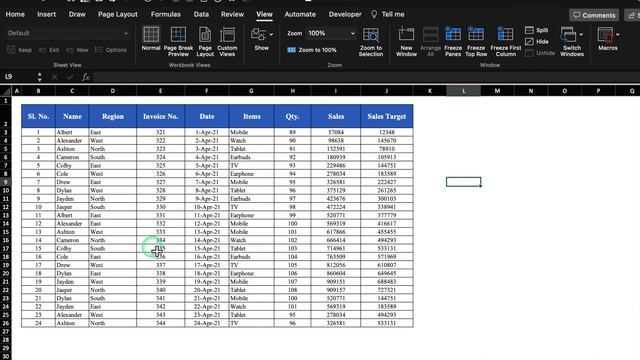Expand the Show dropdown arrow
The image size is (640, 360).
[271, 35]
